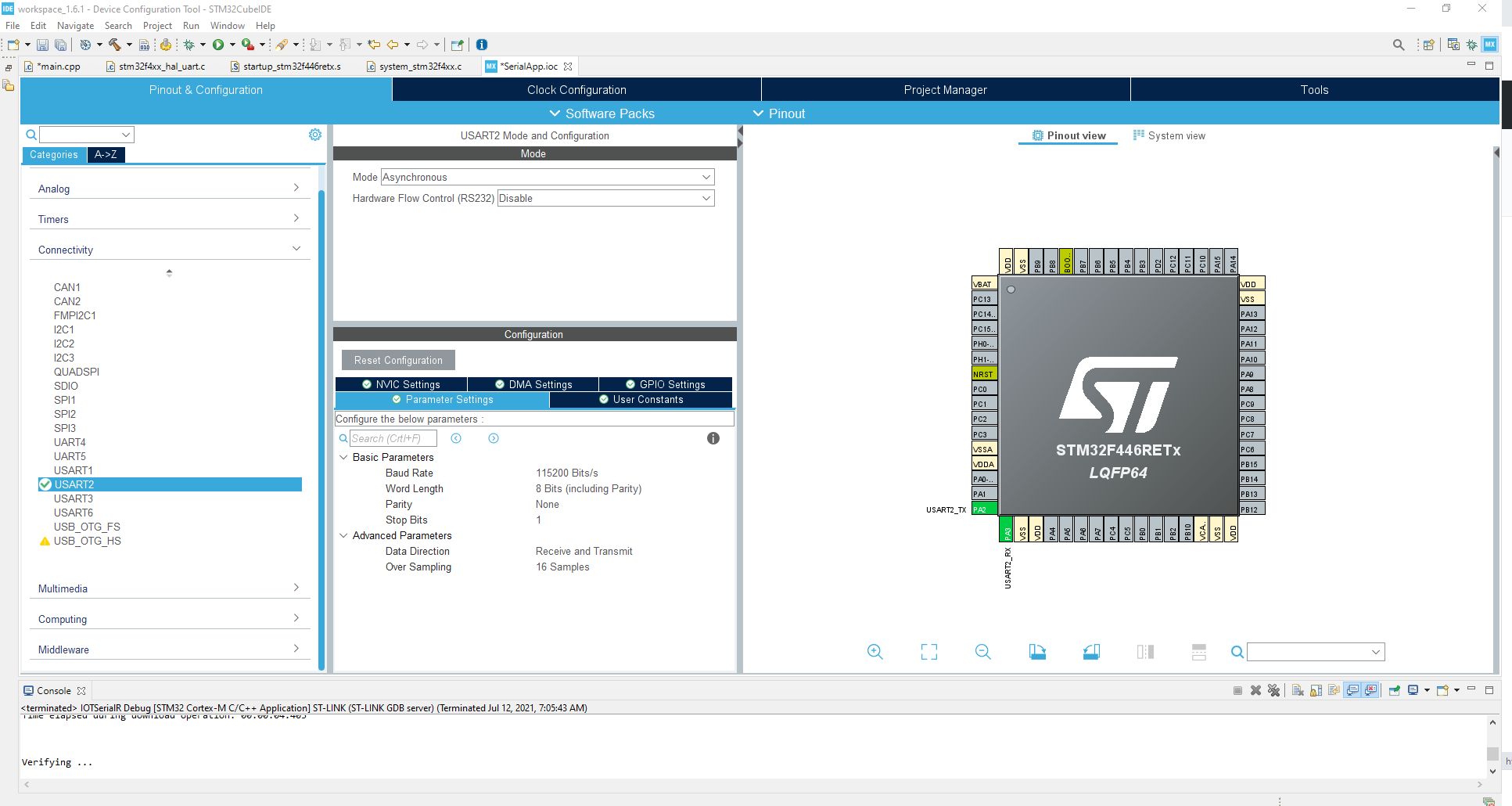The image size is (1512, 806).
Task: Rotate the chip clockwise
Action: pyautogui.click(x=1038, y=651)
